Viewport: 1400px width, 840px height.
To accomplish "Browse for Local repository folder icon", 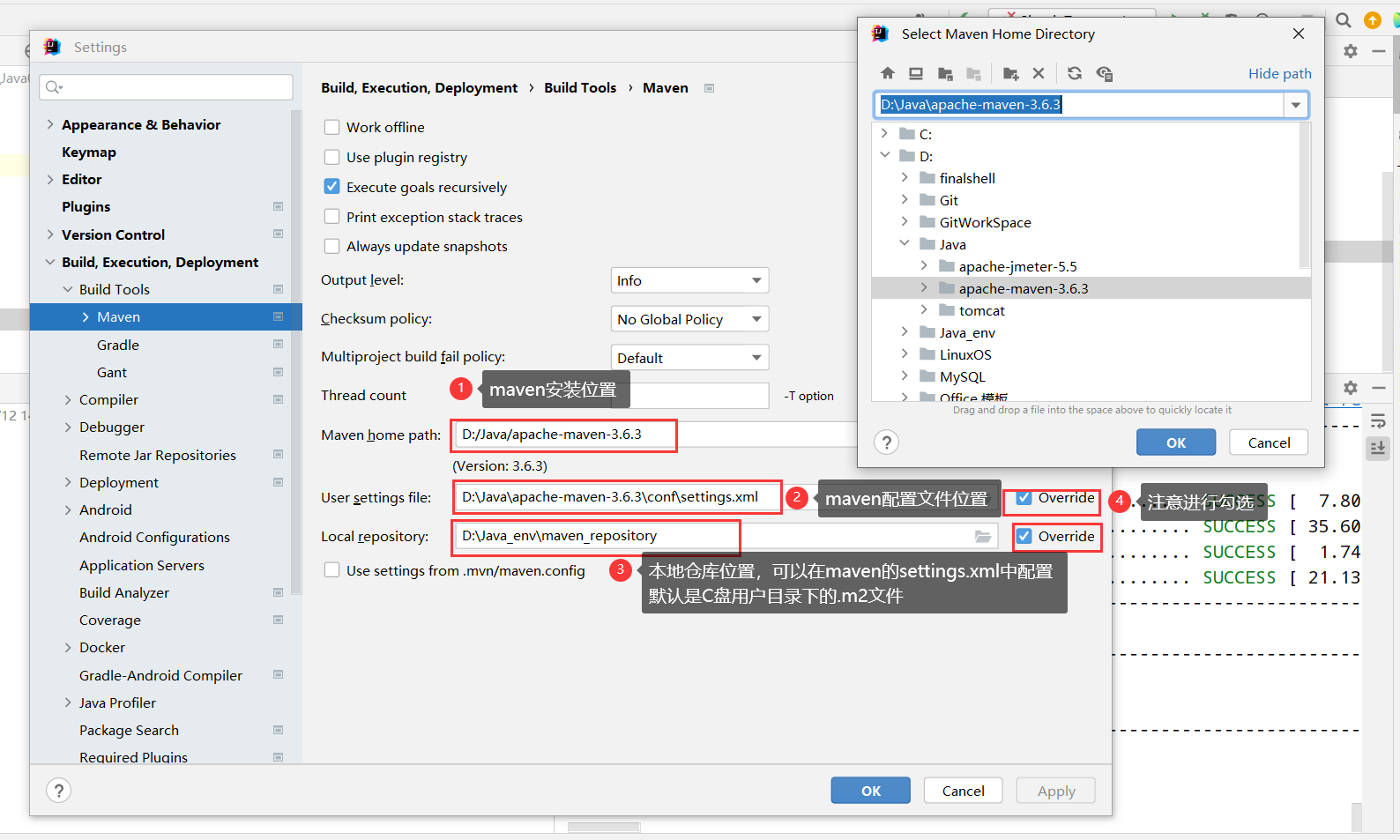I will click(x=982, y=536).
